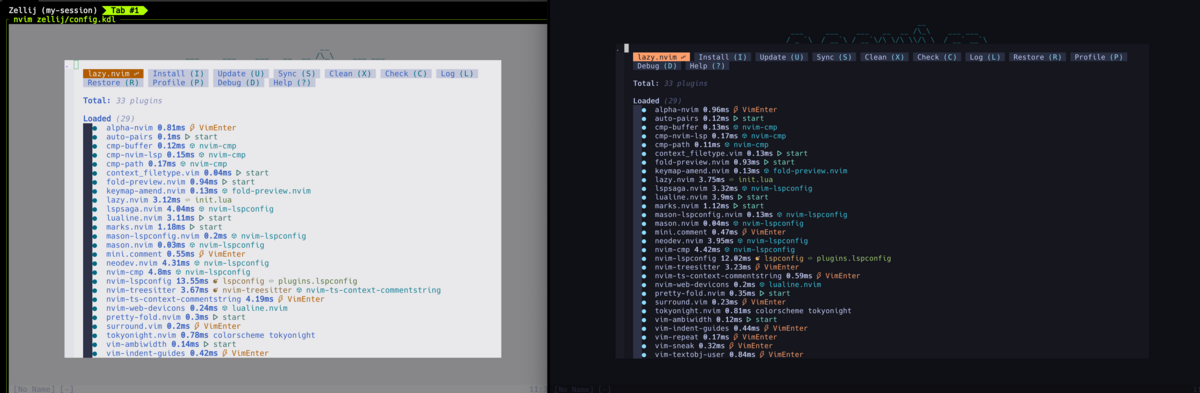Click the bullet icon beside lspsaga.nvim in light window
This screenshot has height=393, width=1200.
(x=94, y=208)
